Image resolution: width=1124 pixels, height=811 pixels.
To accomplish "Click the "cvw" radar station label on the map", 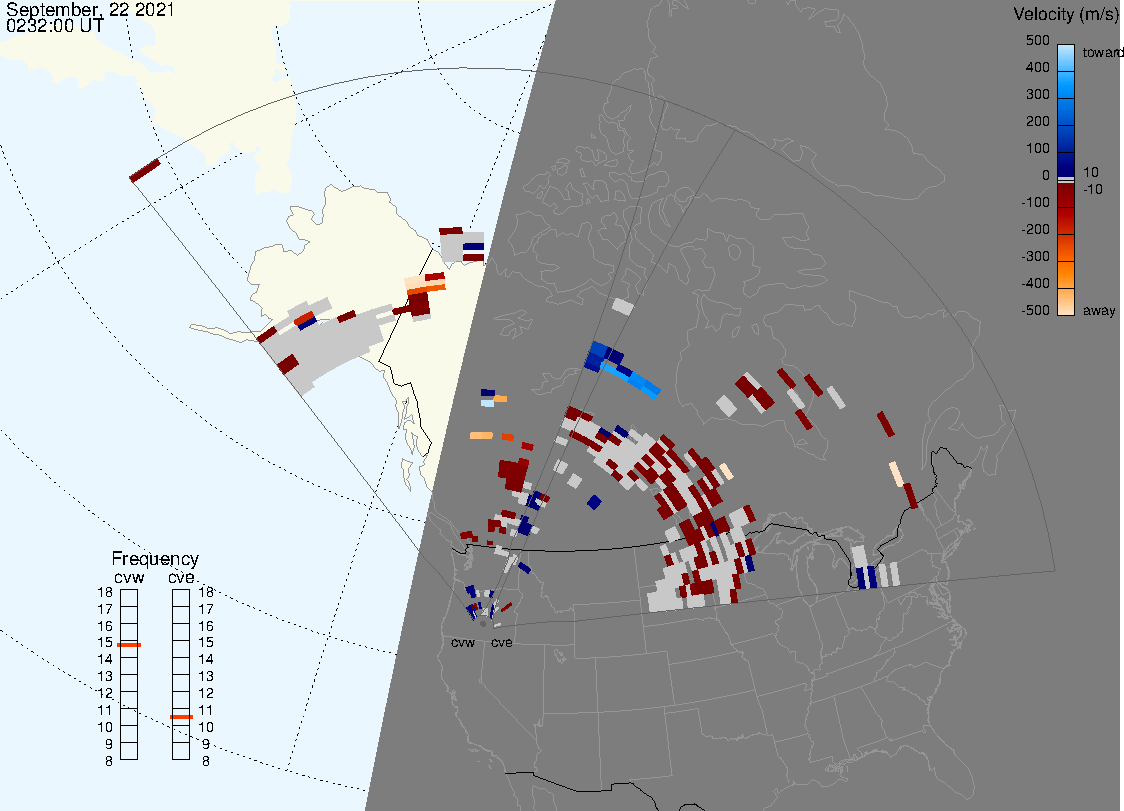I will click(x=463, y=642).
